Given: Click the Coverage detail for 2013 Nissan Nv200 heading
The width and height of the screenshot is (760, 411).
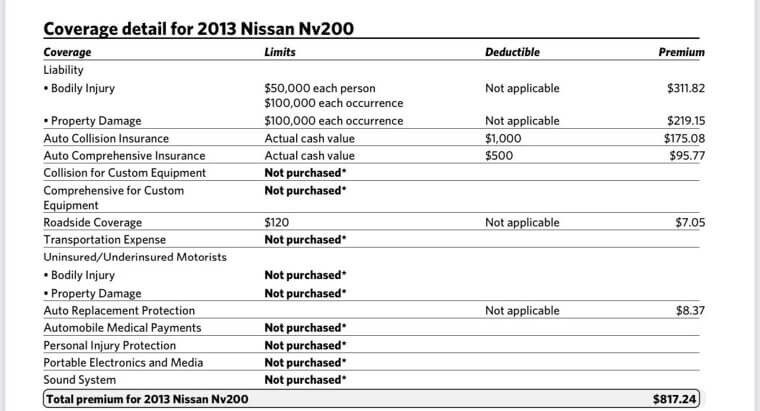Looking at the screenshot, I should click(199, 27).
